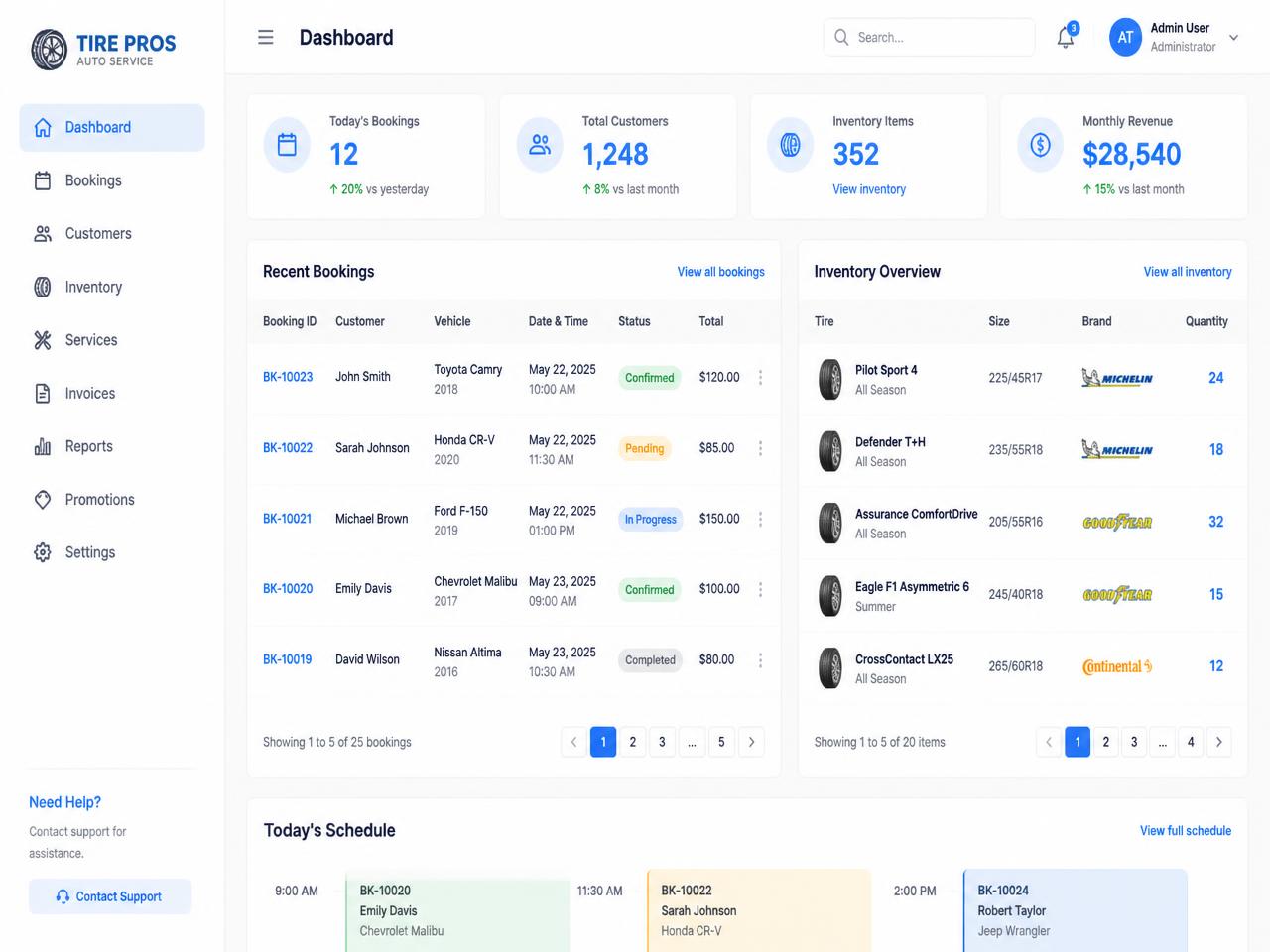This screenshot has height=952, width=1270.
Task: Go to inventory page 3
Action: point(1134,742)
